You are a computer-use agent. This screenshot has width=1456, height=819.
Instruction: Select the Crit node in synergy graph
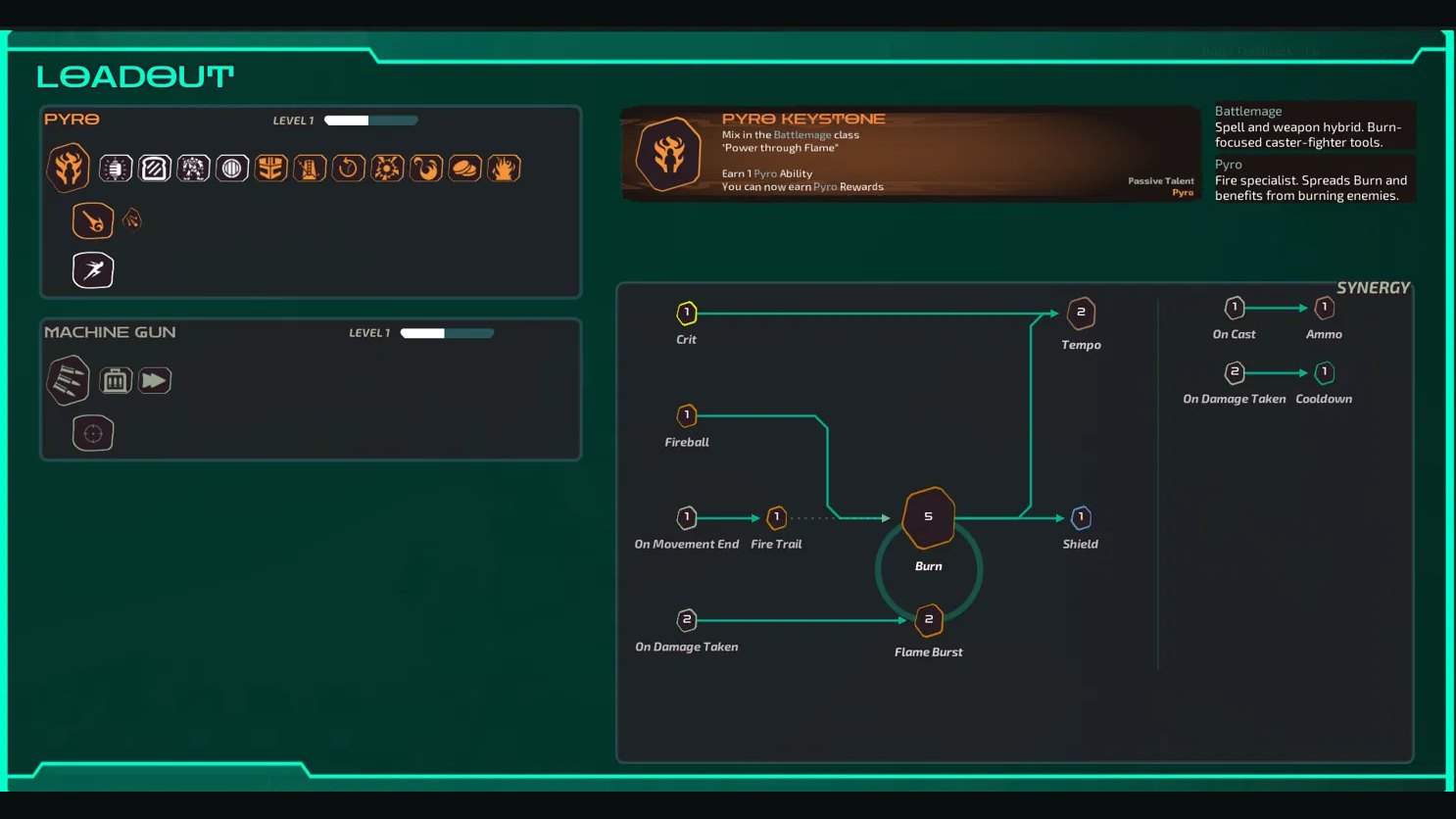click(687, 313)
